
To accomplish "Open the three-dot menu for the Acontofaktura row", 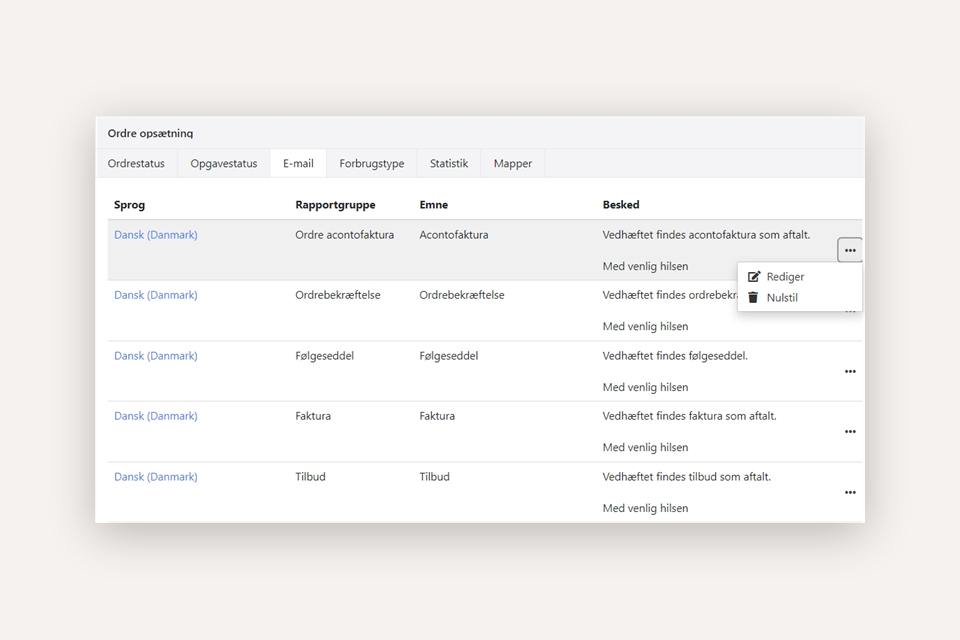I will tap(849, 251).
